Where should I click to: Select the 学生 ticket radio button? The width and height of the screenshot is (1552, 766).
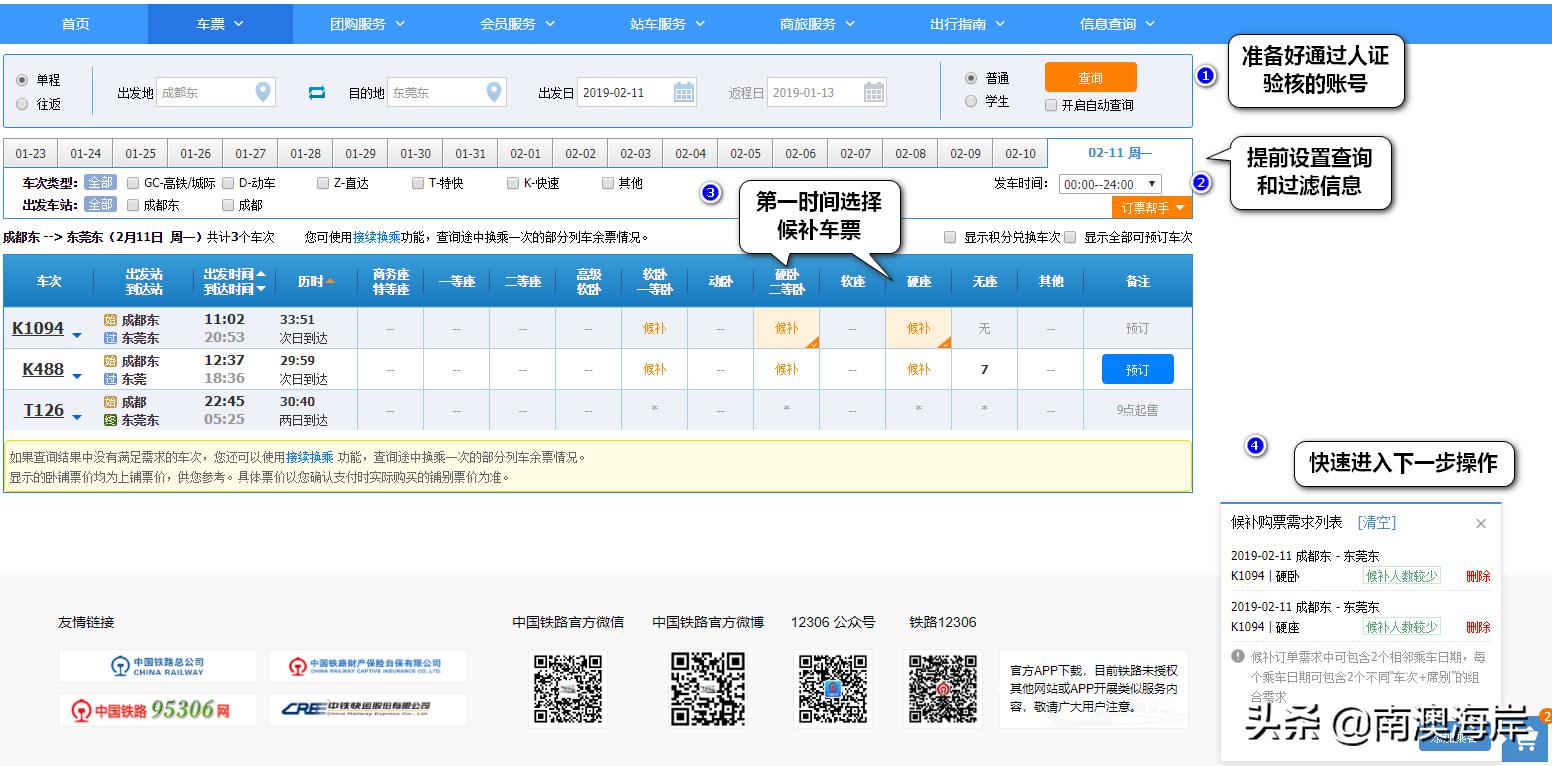pos(969,100)
